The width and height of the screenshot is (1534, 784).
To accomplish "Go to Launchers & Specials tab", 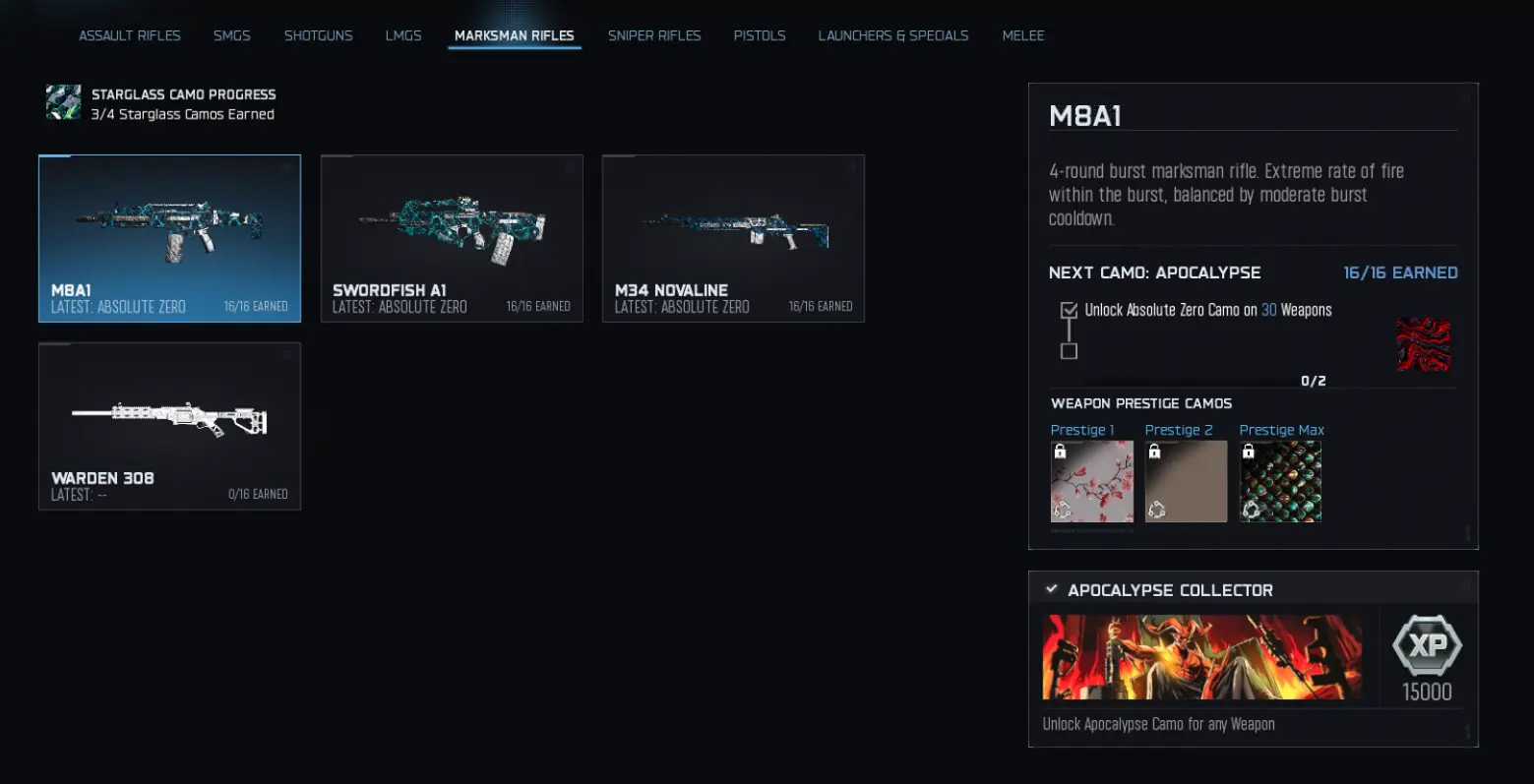I will click(x=893, y=35).
